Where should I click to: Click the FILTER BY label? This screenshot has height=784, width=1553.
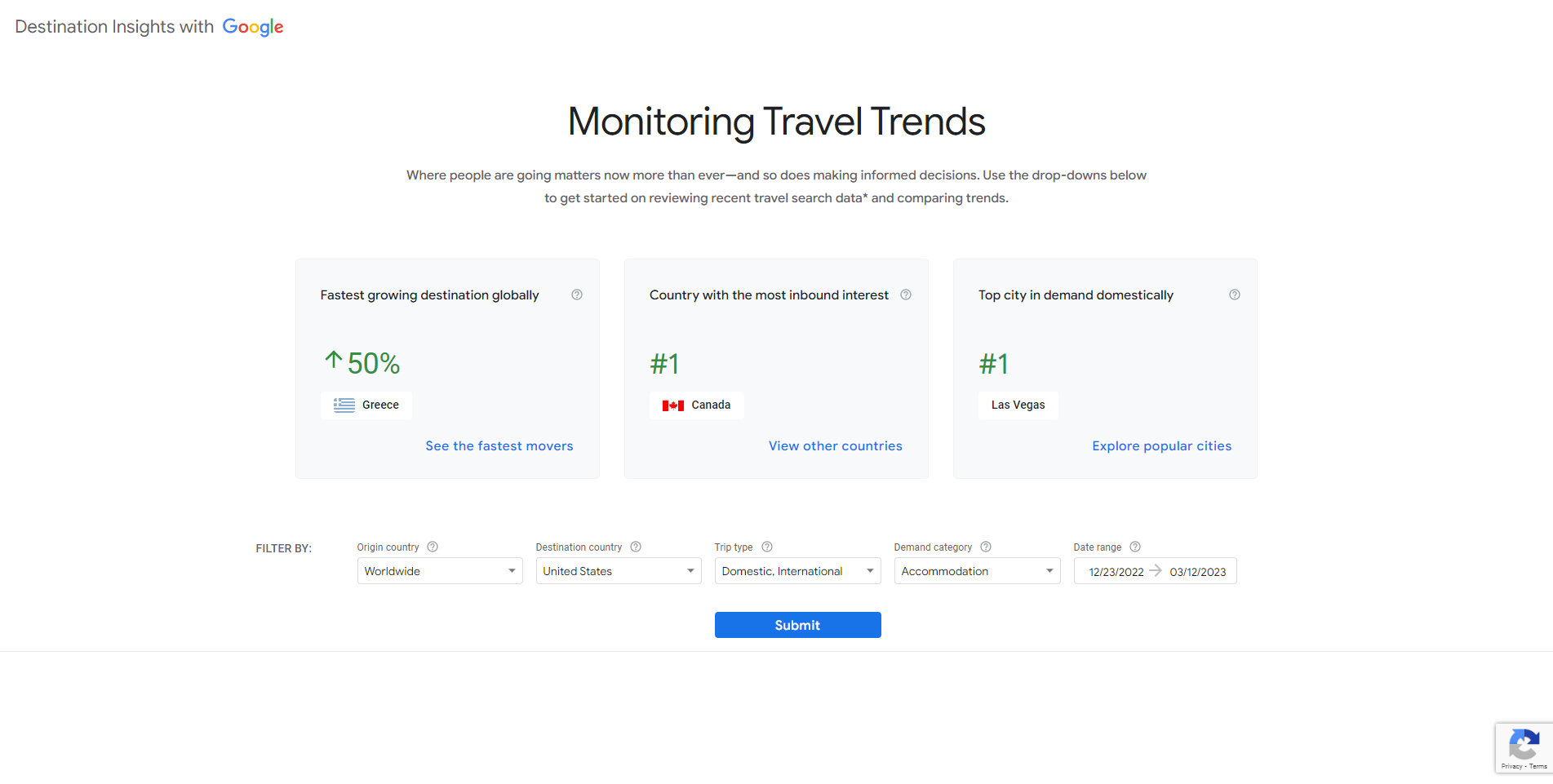click(284, 548)
